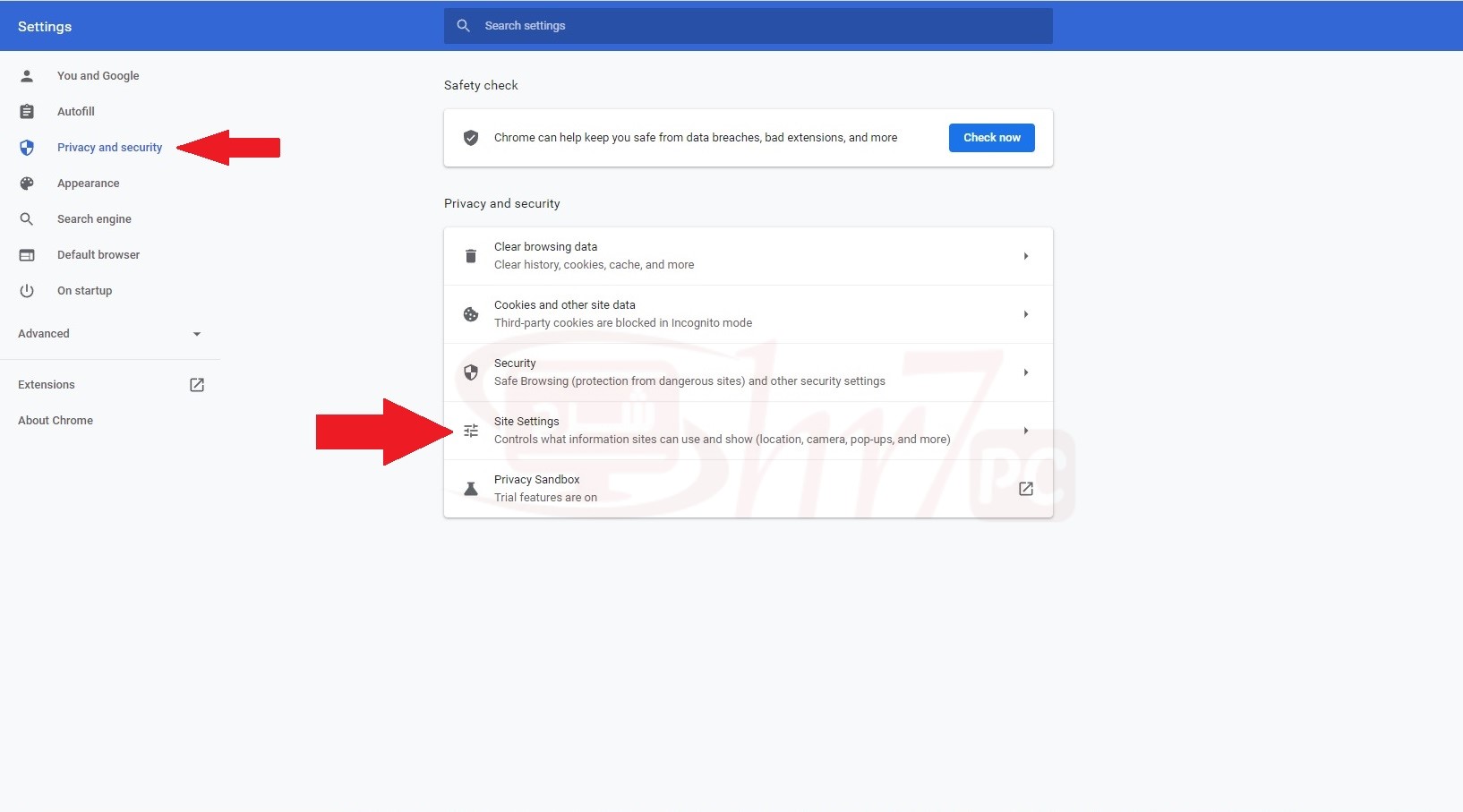Viewport: 1463px width, 812px height.
Task: Click 'Controls what information sites can use' description
Action: 723,440
